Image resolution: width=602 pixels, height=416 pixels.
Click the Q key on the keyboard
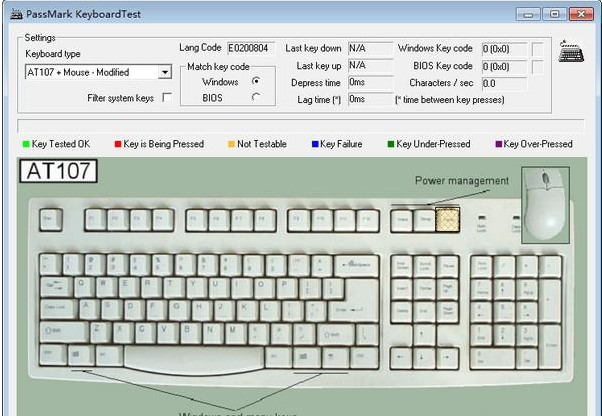click(x=84, y=287)
